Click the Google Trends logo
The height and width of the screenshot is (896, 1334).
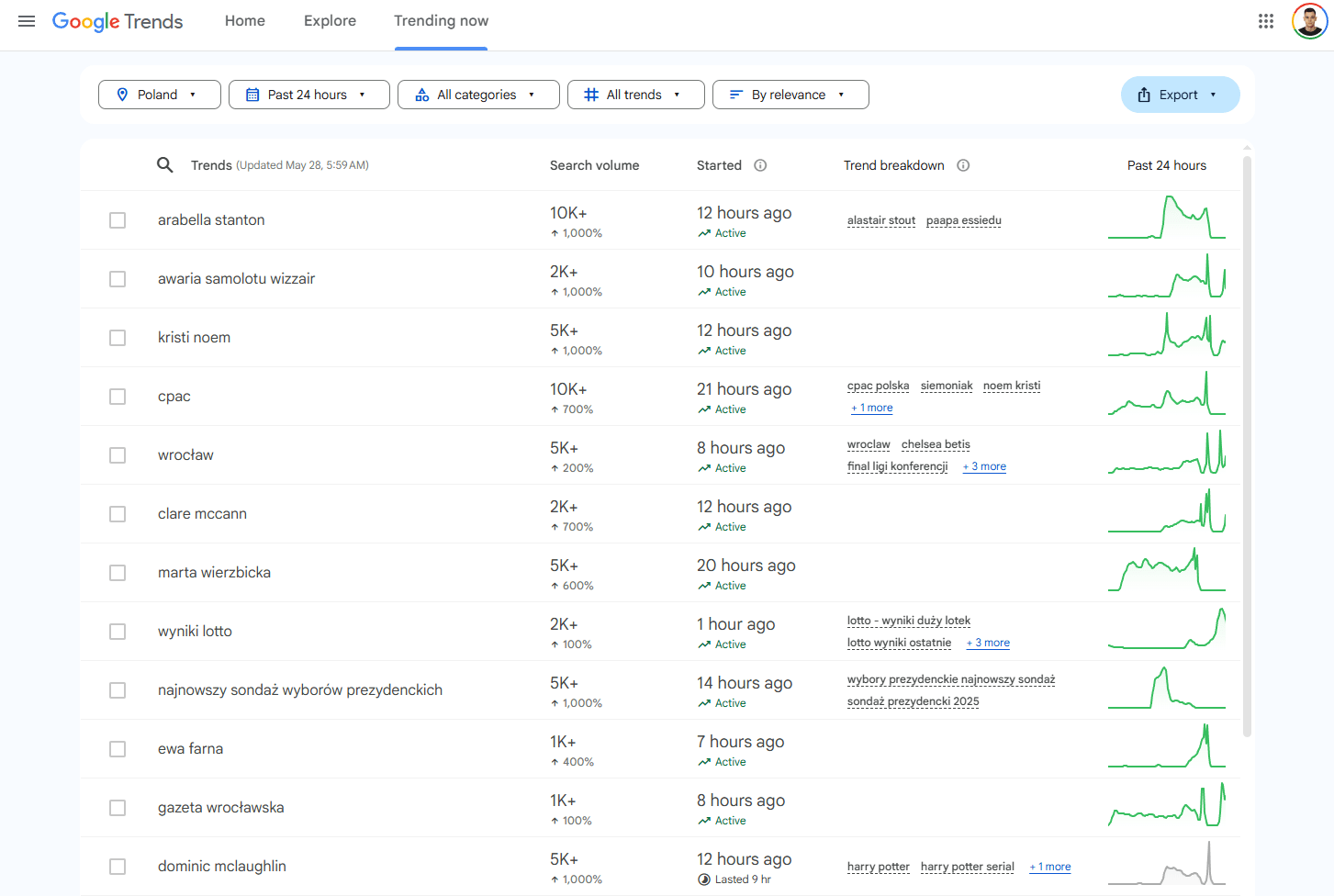click(x=118, y=21)
